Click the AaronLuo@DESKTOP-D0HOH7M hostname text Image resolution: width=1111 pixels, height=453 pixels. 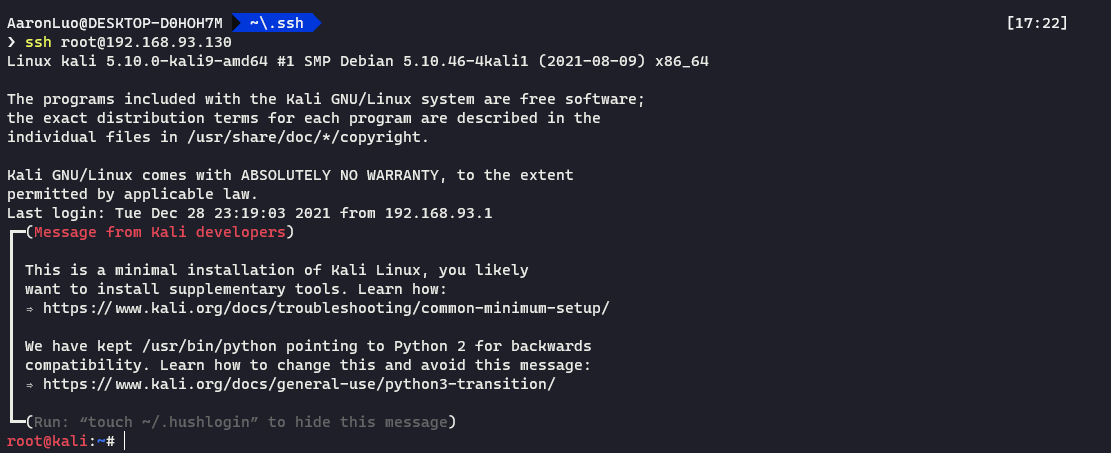[x=115, y=23]
